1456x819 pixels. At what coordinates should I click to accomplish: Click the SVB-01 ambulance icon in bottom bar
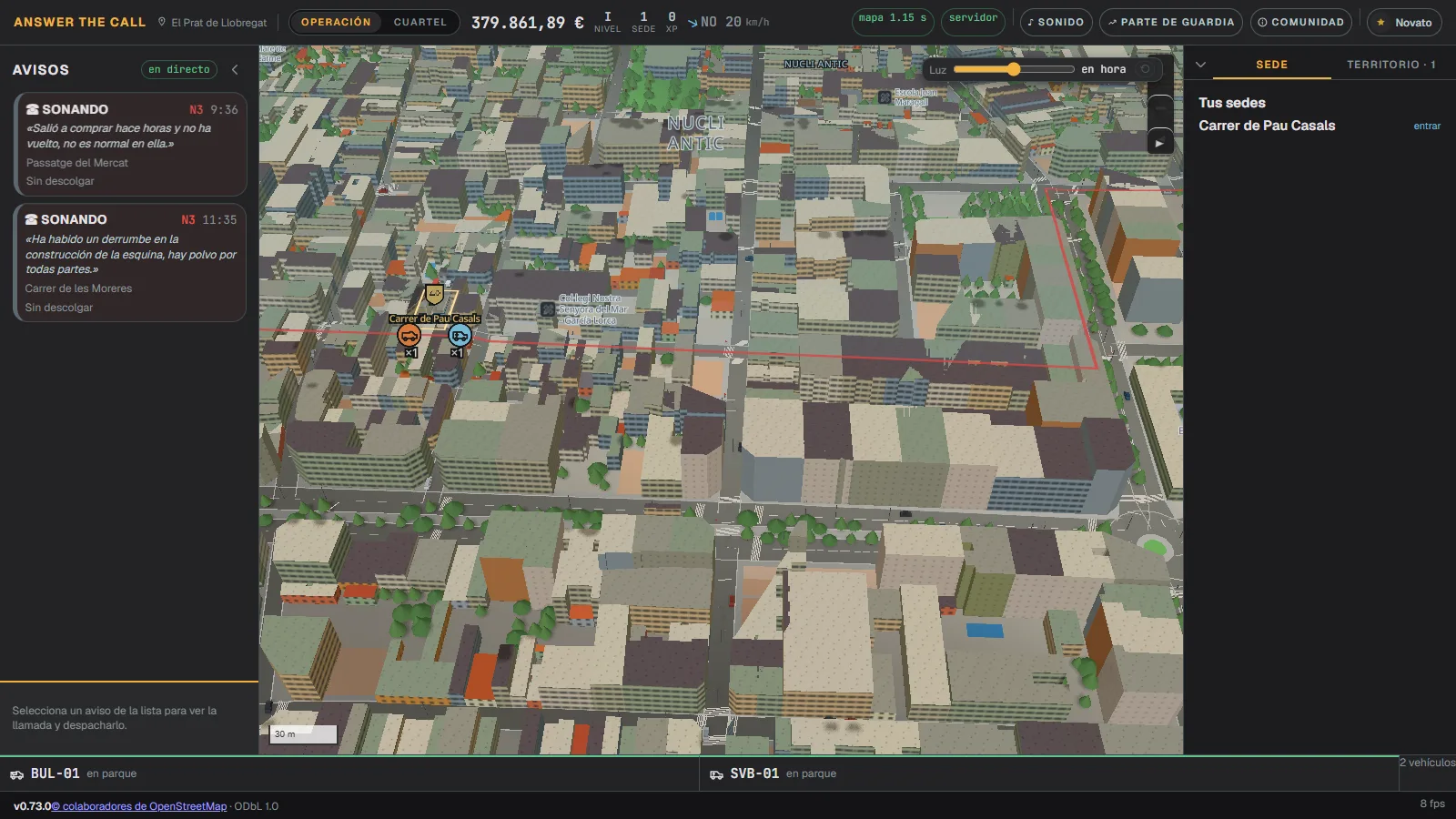tap(716, 774)
